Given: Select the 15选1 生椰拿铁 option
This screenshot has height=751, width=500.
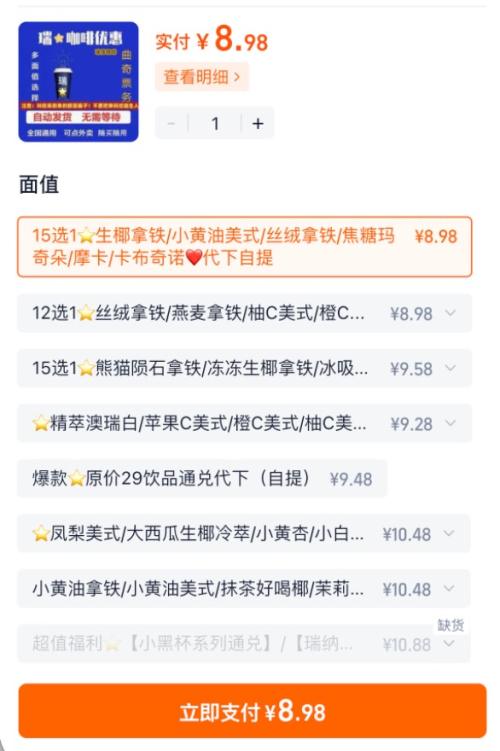Looking at the screenshot, I should tap(245, 247).
